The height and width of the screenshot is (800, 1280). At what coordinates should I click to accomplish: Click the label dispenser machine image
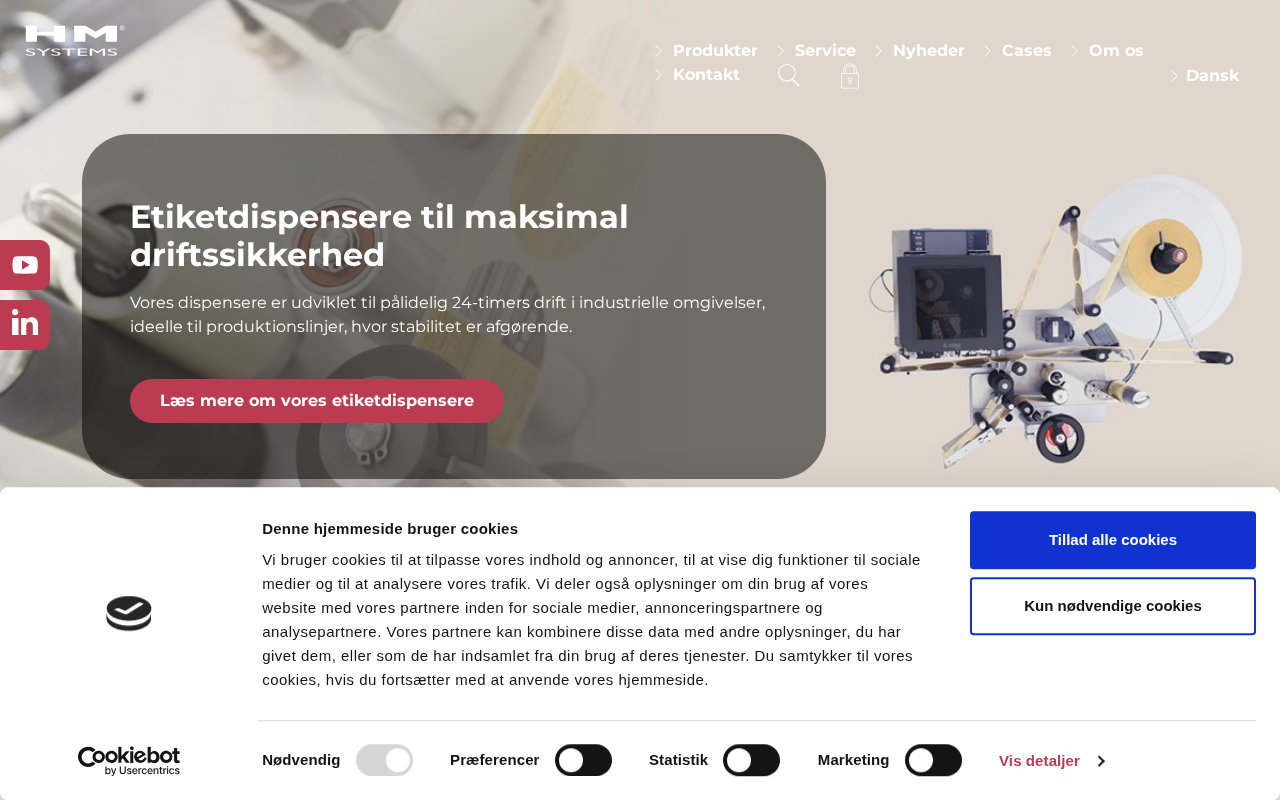tap(1056, 320)
